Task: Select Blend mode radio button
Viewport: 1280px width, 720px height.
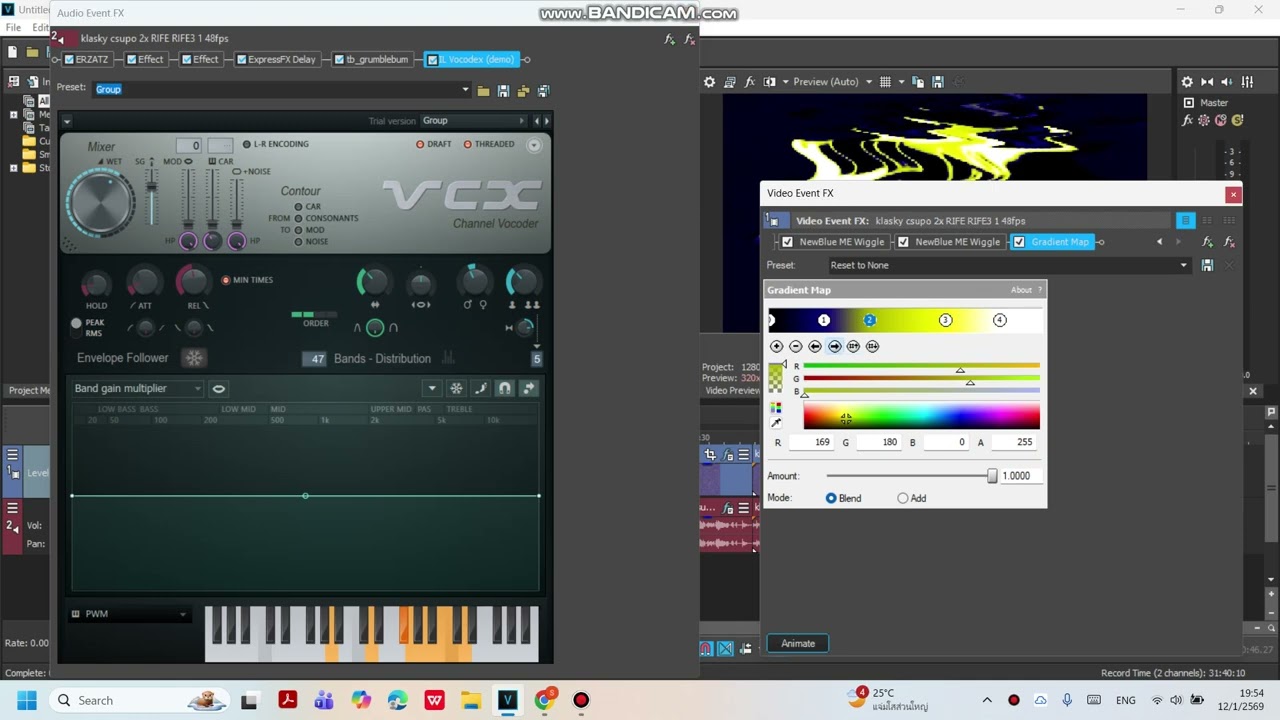Action: (831, 498)
